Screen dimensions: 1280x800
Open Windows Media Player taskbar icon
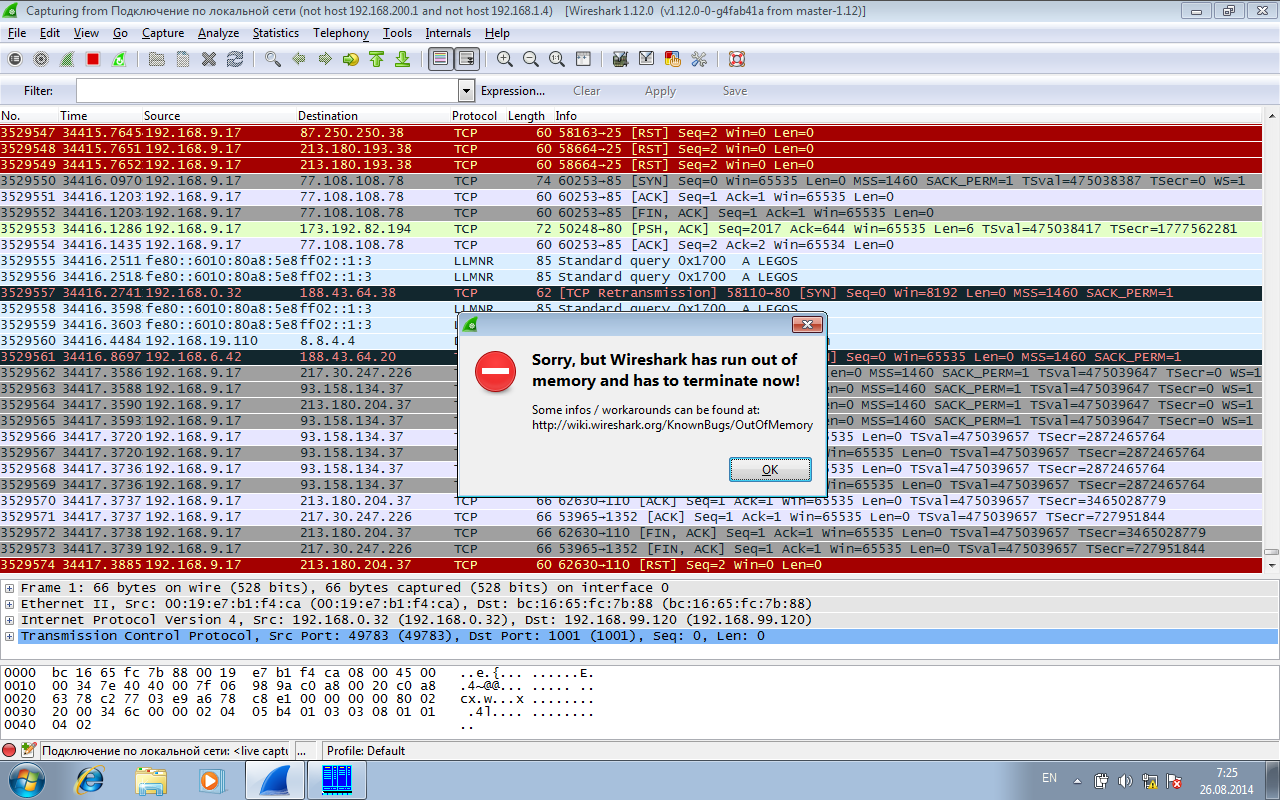click(211, 780)
